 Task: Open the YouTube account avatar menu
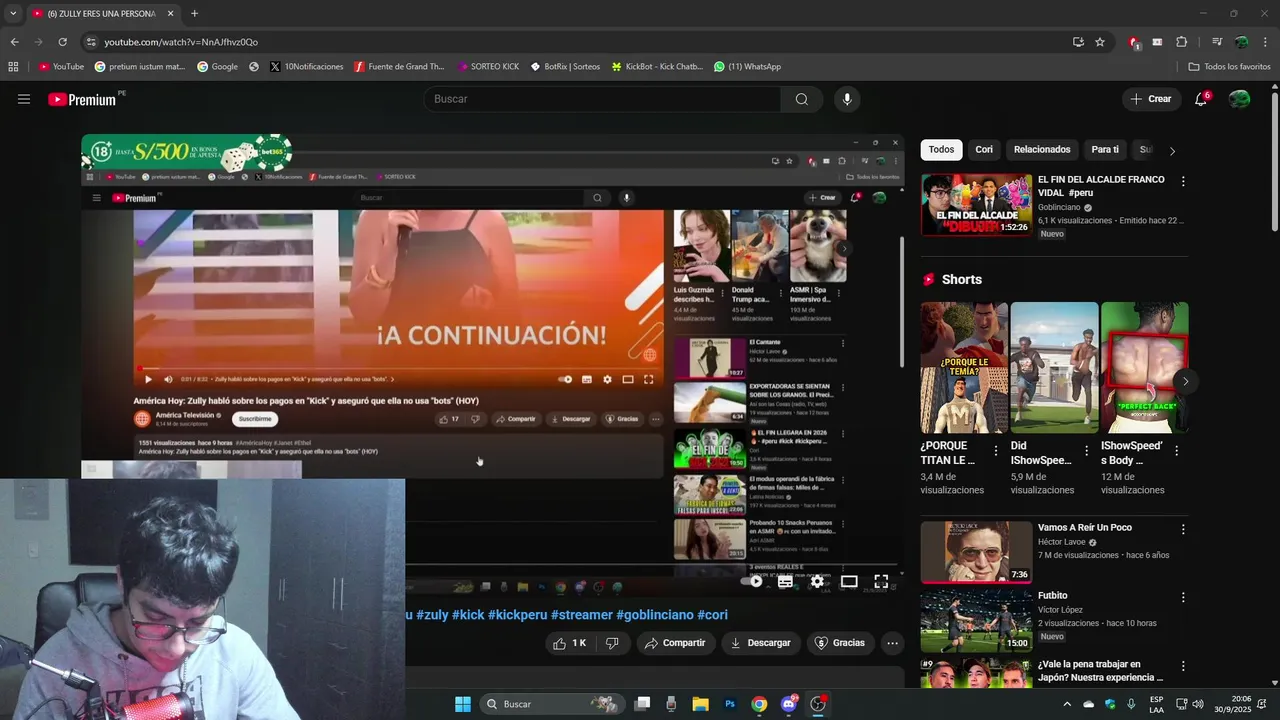pyautogui.click(x=1239, y=99)
